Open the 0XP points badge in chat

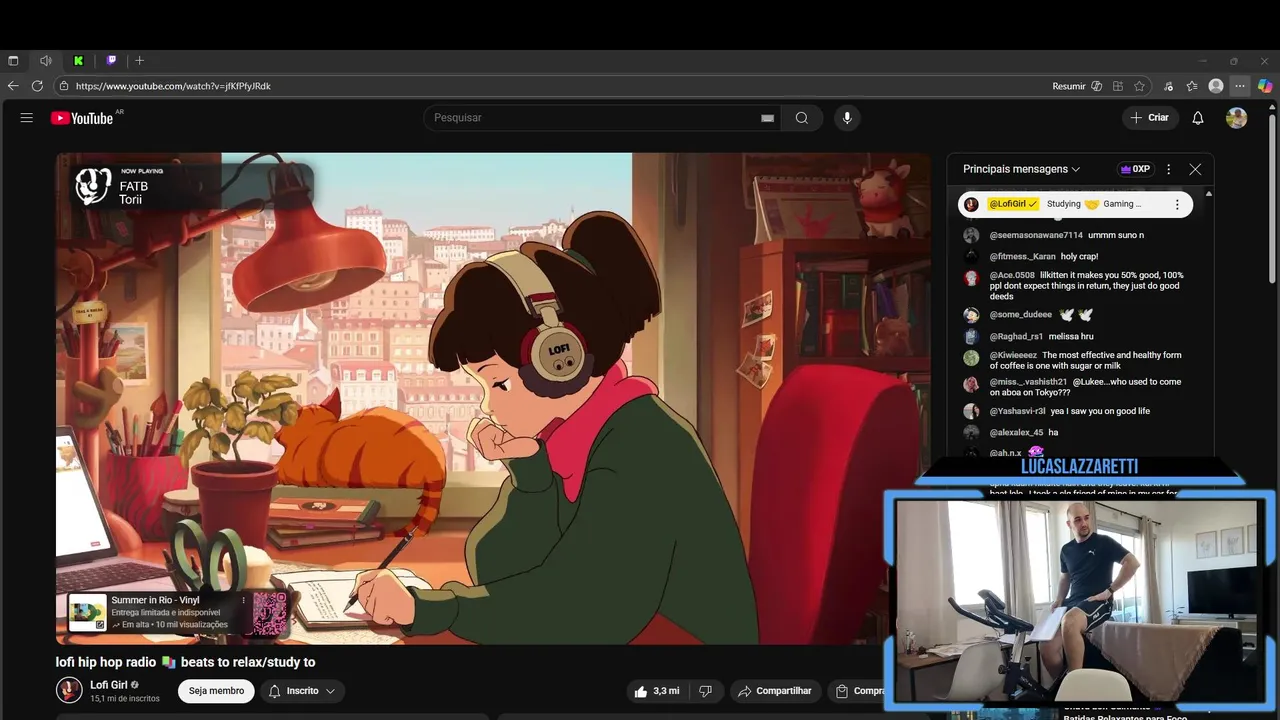tap(1135, 169)
